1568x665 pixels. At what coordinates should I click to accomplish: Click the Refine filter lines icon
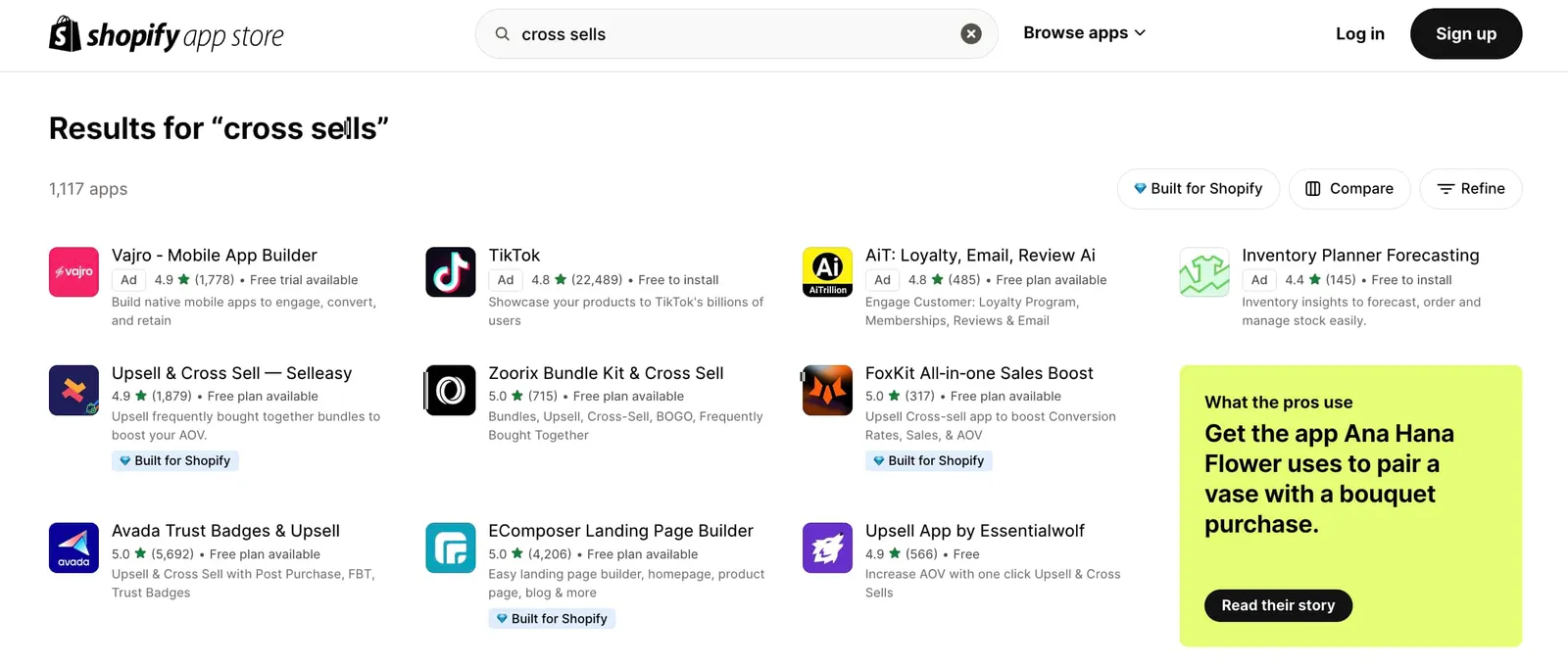[1445, 189]
